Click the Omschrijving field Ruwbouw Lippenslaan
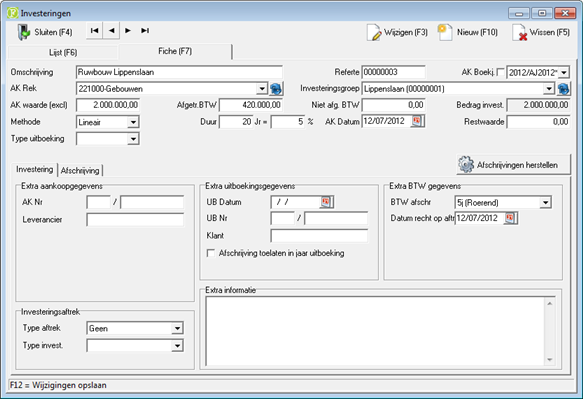The width and height of the screenshot is (583, 399). point(179,72)
